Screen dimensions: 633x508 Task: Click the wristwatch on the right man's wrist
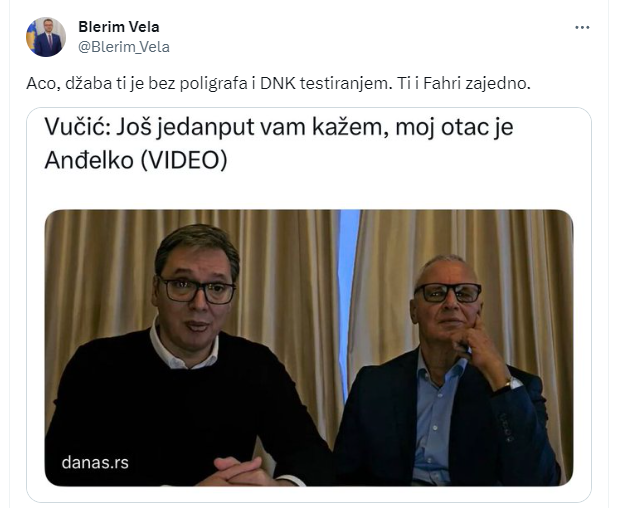point(512,384)
